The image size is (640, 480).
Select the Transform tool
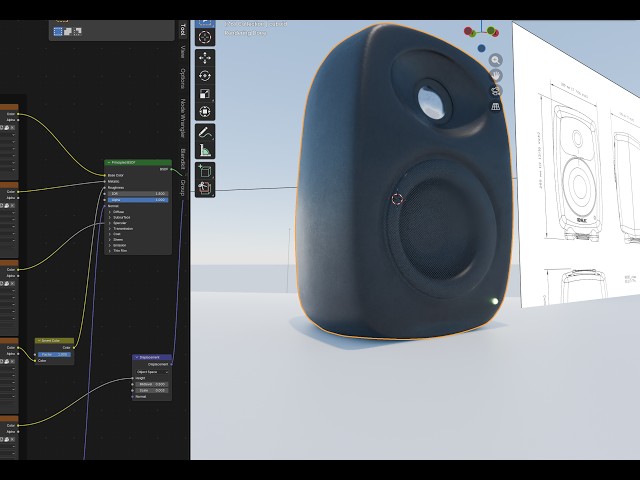[x=204, y=112]
